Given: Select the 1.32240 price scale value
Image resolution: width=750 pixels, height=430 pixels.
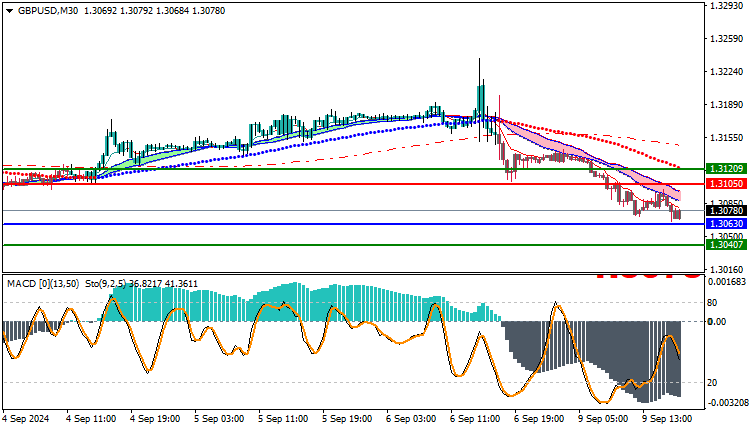Looking at the screenshot, I should coord(727,72).
